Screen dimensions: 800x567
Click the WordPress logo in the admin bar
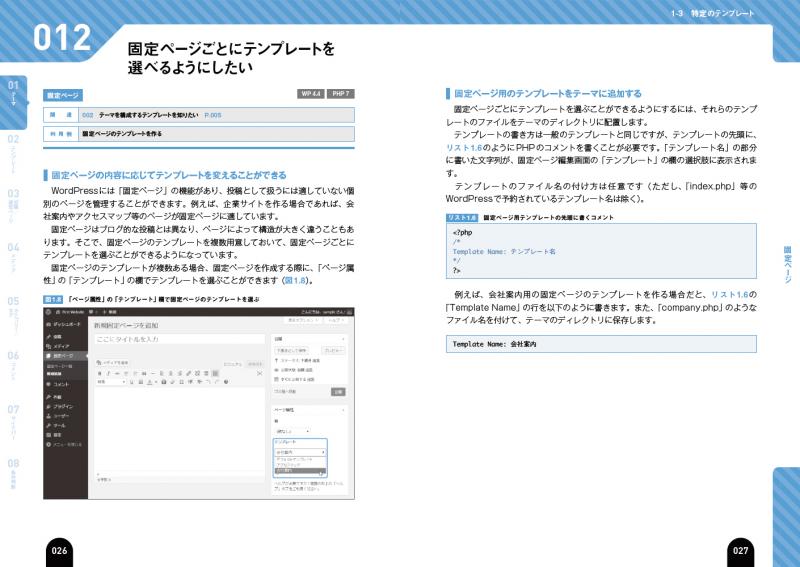(48, 312)
